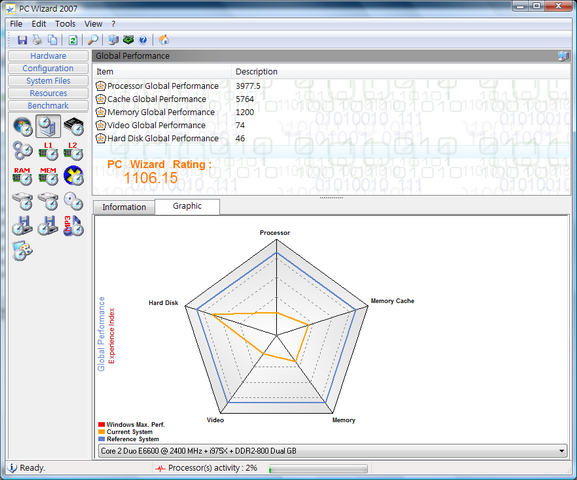Viewport: 577px width, 480px height.
Task: Click the processor activity progress bar
Action: coord(318,469)
